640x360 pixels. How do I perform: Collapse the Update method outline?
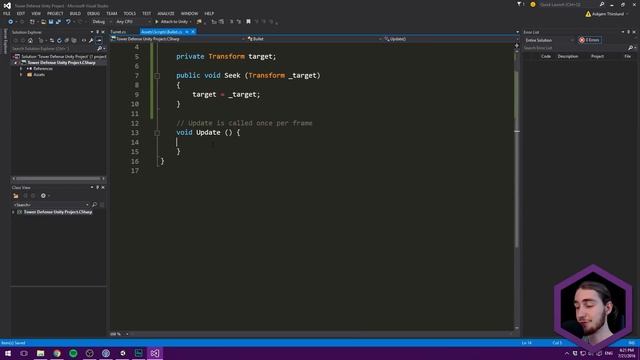[157, 133]
